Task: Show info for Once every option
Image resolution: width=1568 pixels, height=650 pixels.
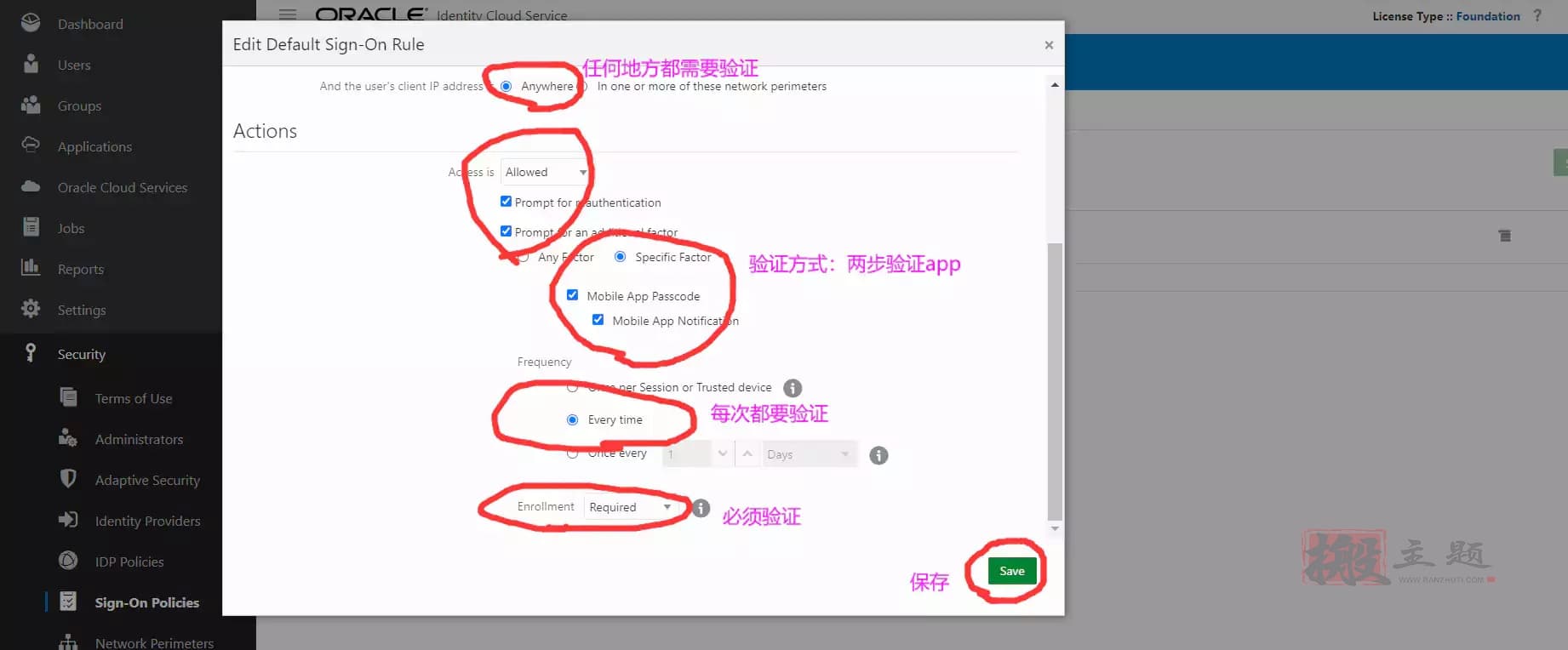Action: (x=878, y=455)
